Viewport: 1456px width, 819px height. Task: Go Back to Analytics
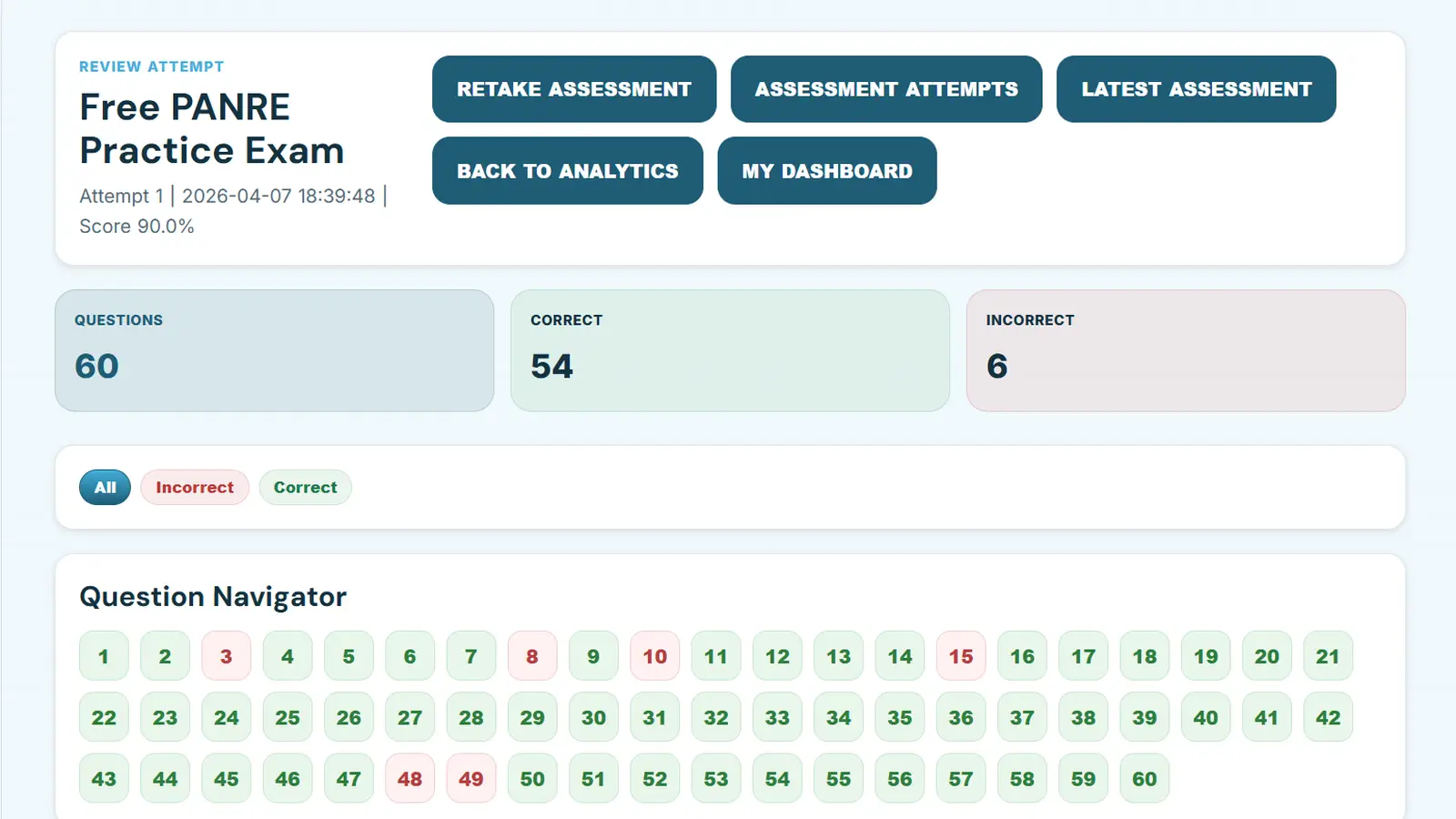pos(567,170)
